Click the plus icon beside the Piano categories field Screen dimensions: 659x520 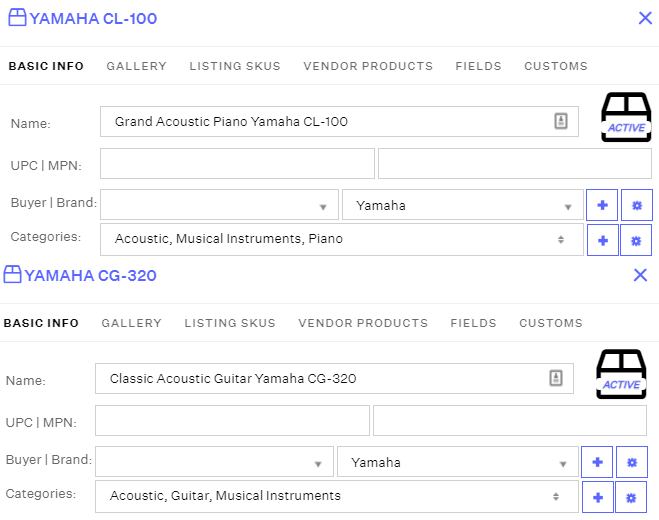tap(602, 240)
